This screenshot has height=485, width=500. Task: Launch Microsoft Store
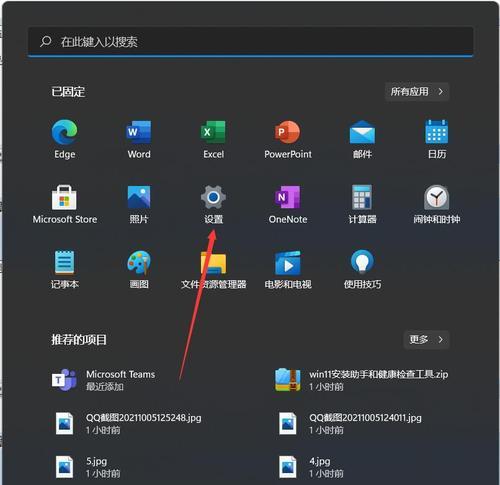point(64,197)
